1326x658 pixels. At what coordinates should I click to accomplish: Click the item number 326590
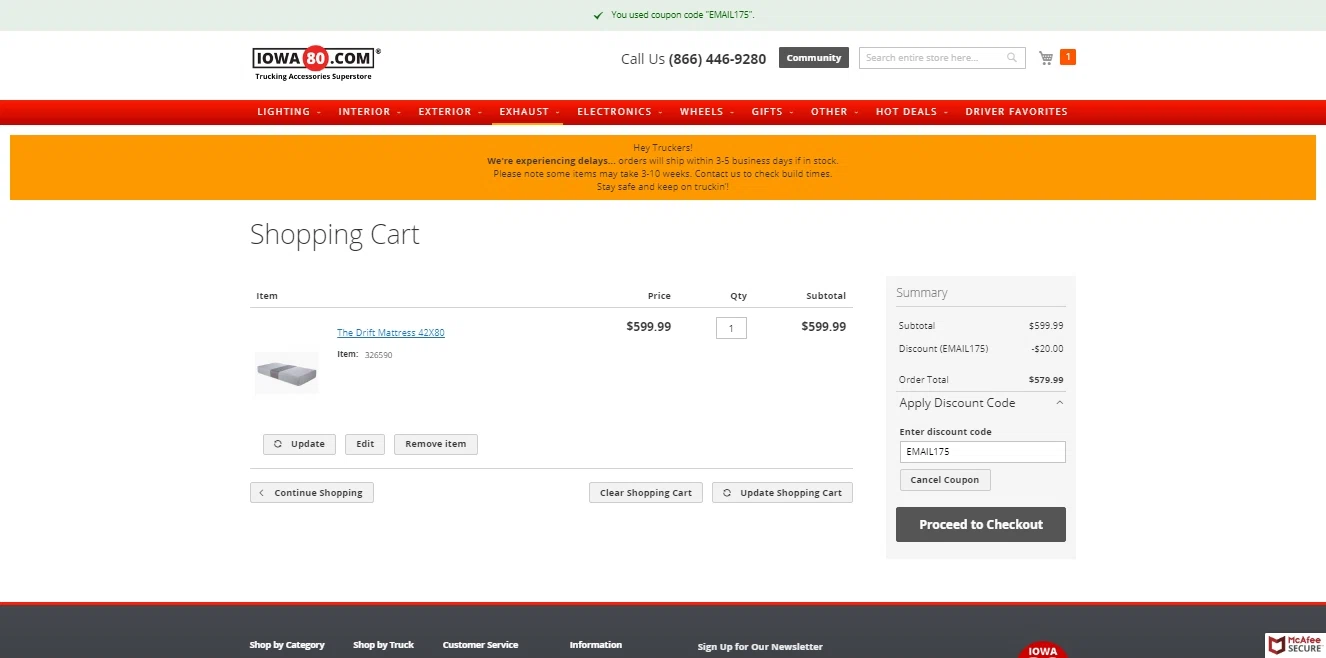[378, 355]
